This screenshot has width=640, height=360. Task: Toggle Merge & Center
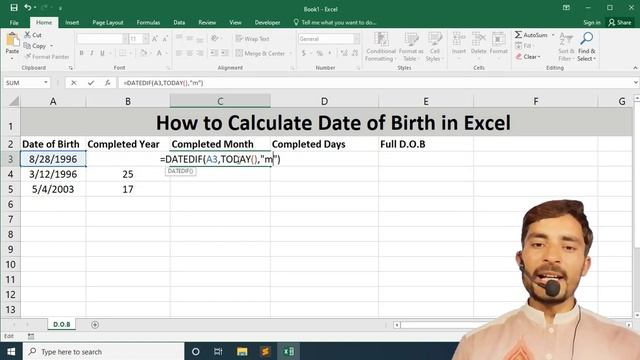pyautogui.click(x=260, y=53)
